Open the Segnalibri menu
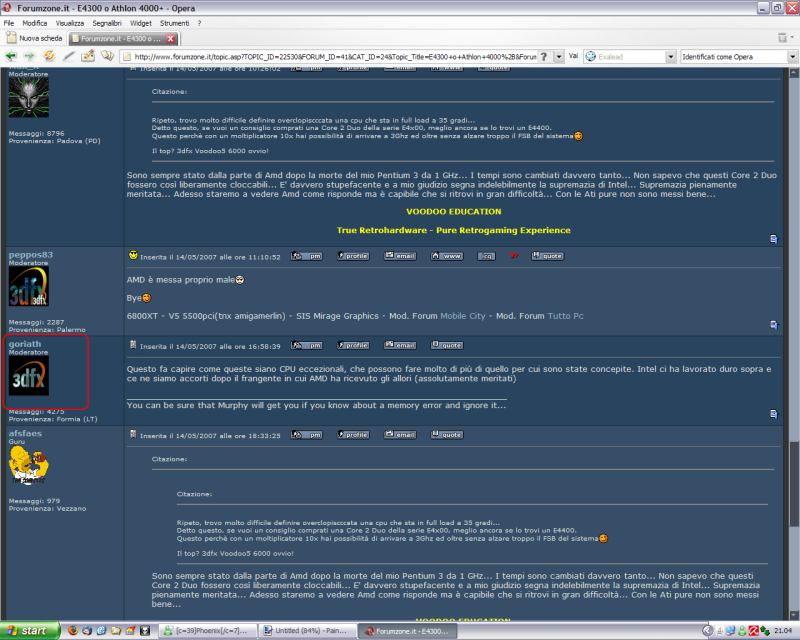Image resolution: width=800 pixels, height=640 pixels. pyautogui.click(x=104, y=22)
